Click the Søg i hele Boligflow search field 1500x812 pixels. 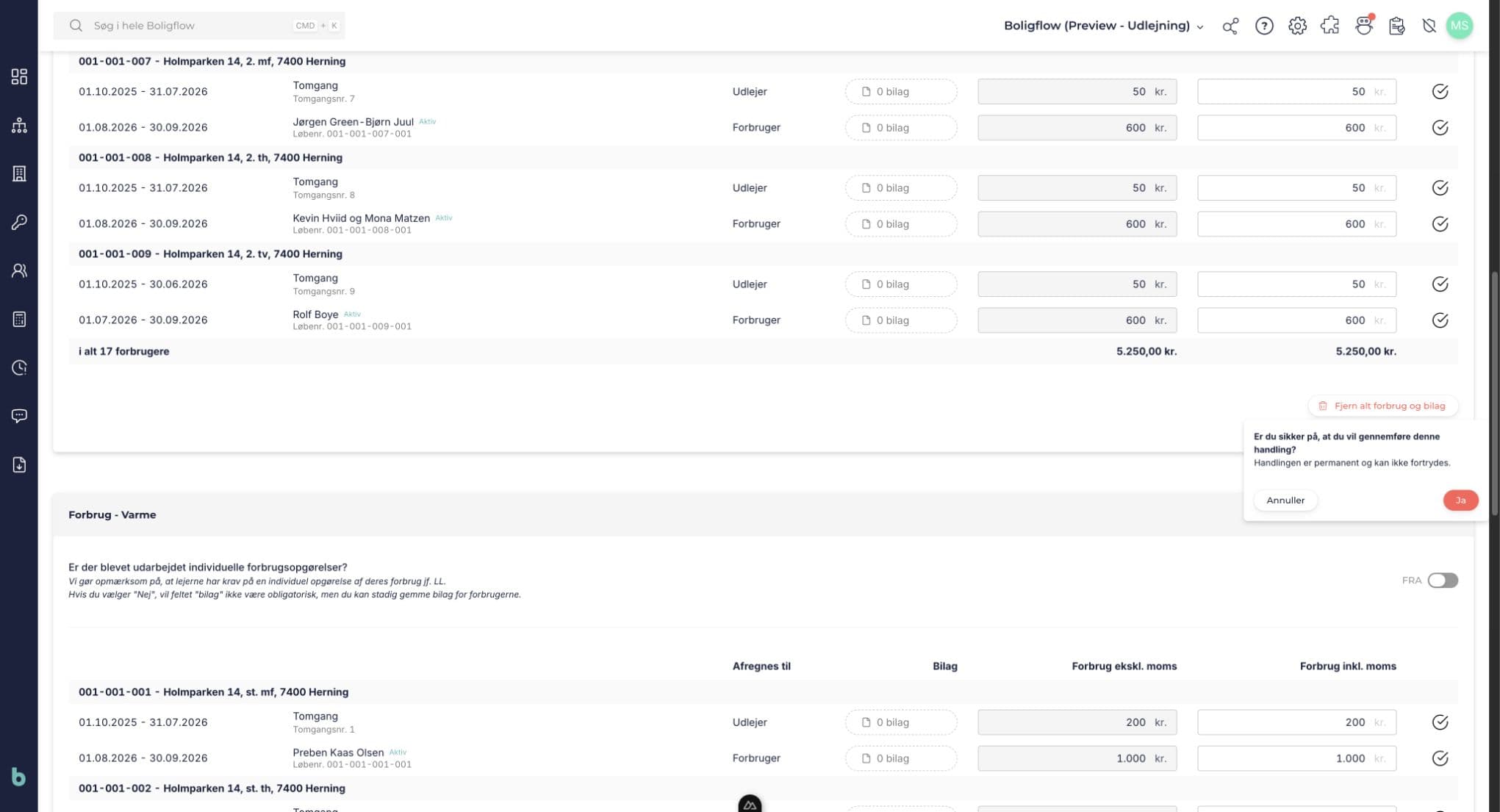[199, 26]
